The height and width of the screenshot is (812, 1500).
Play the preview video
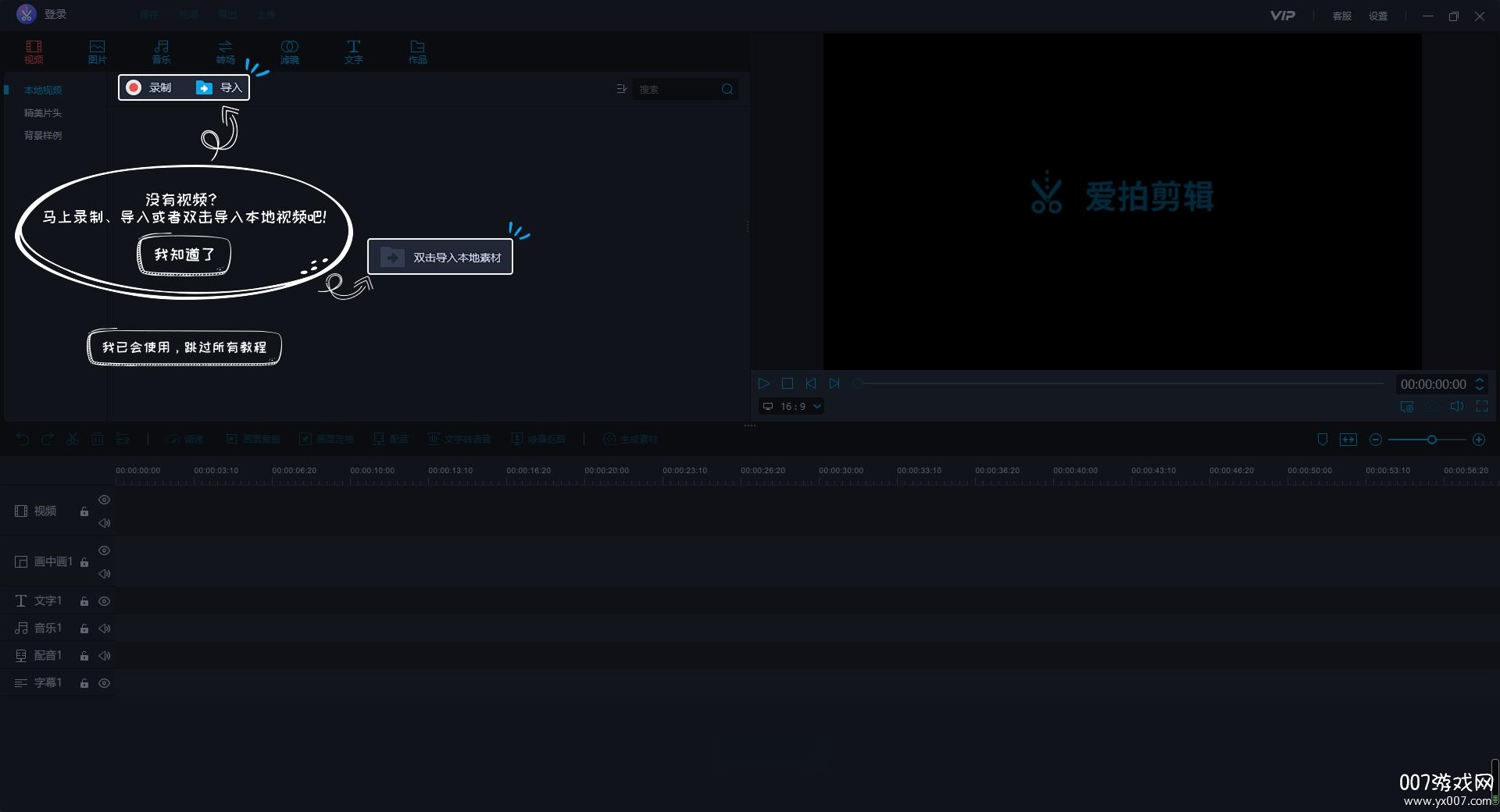click(764, 383)
